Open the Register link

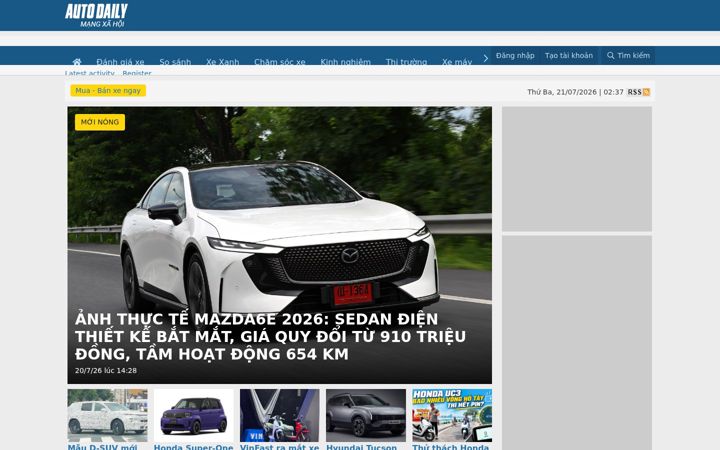pos(137,73)
